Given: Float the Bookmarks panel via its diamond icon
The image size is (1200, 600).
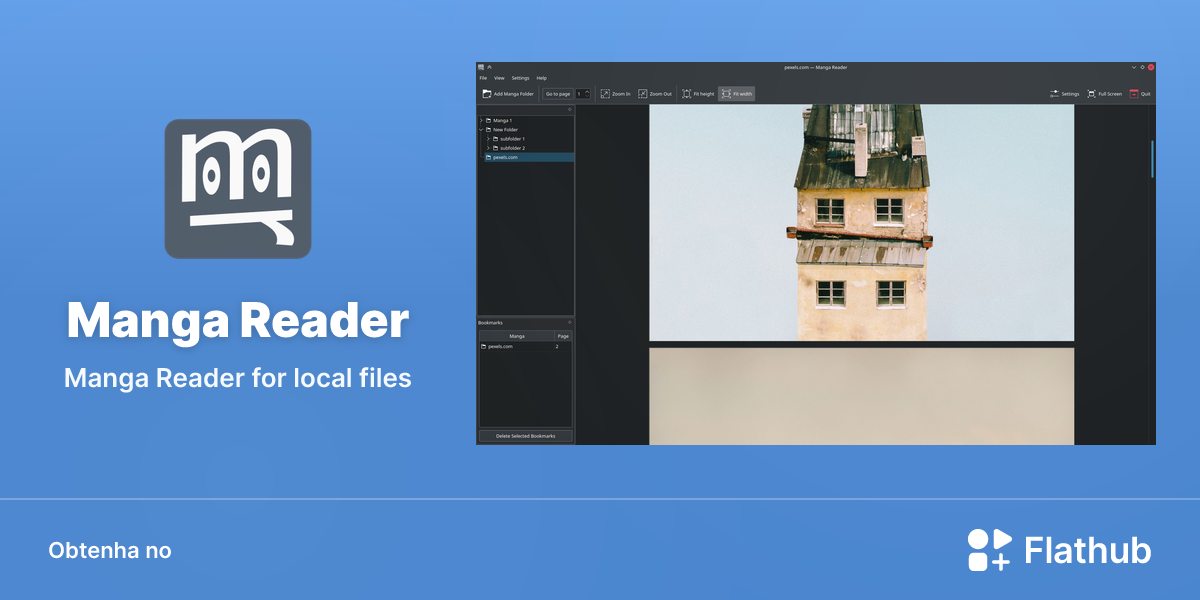Looking at the screenshot, I should [570, 322].
